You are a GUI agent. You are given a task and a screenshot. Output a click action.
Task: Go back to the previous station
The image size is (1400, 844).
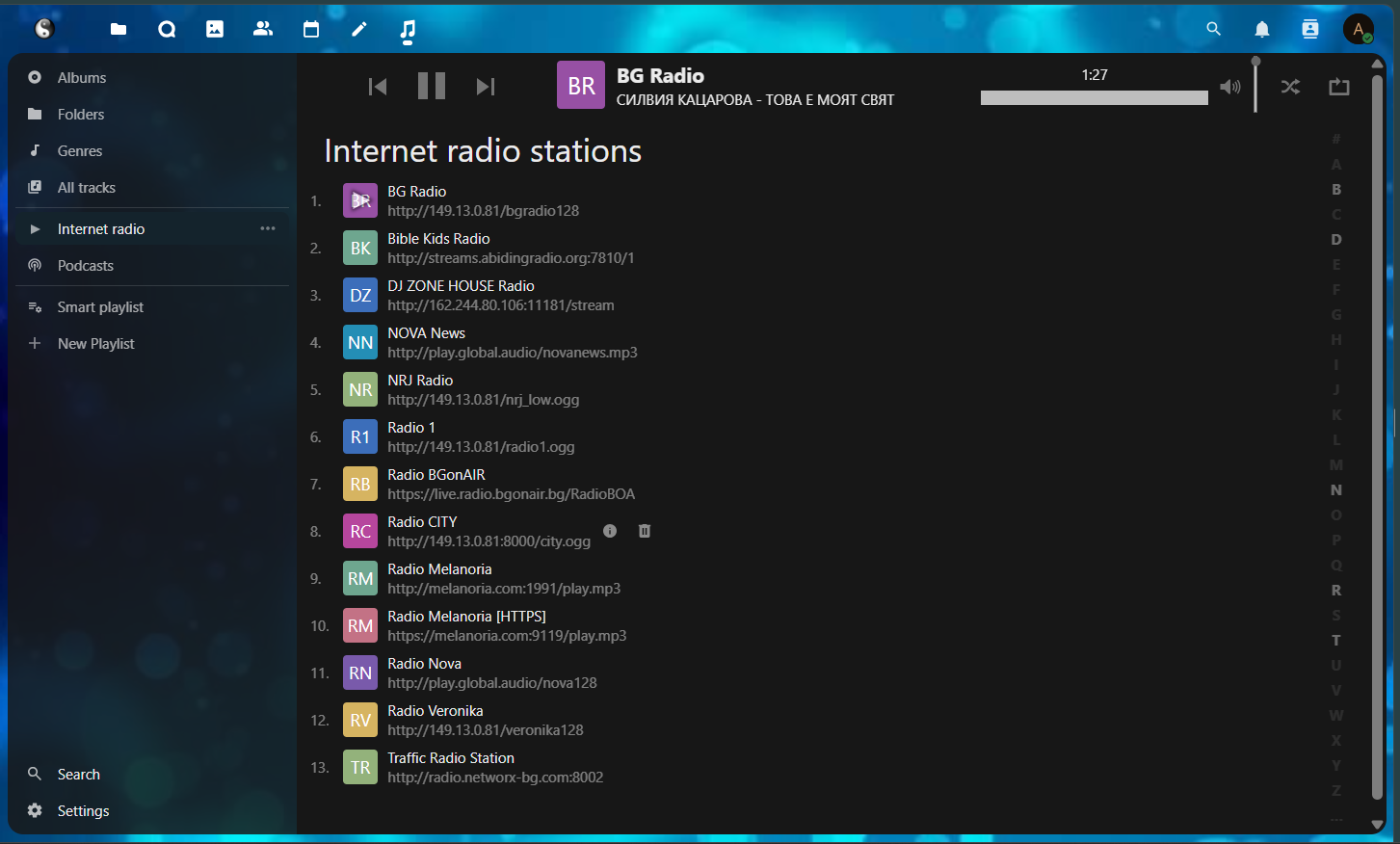378,87
